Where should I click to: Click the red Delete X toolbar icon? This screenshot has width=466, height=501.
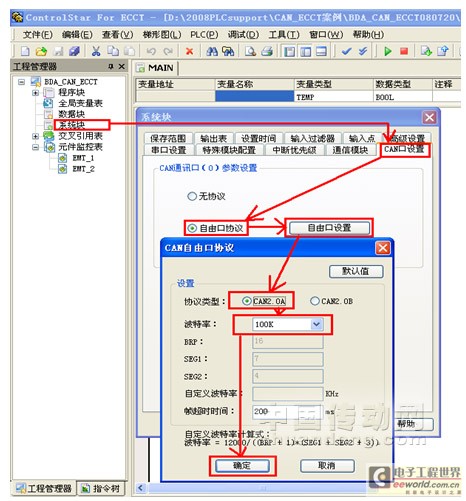tap(189, 51)
